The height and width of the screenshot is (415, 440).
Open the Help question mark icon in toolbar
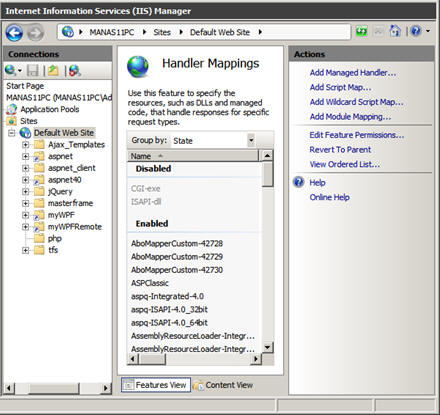click(416, 31)
